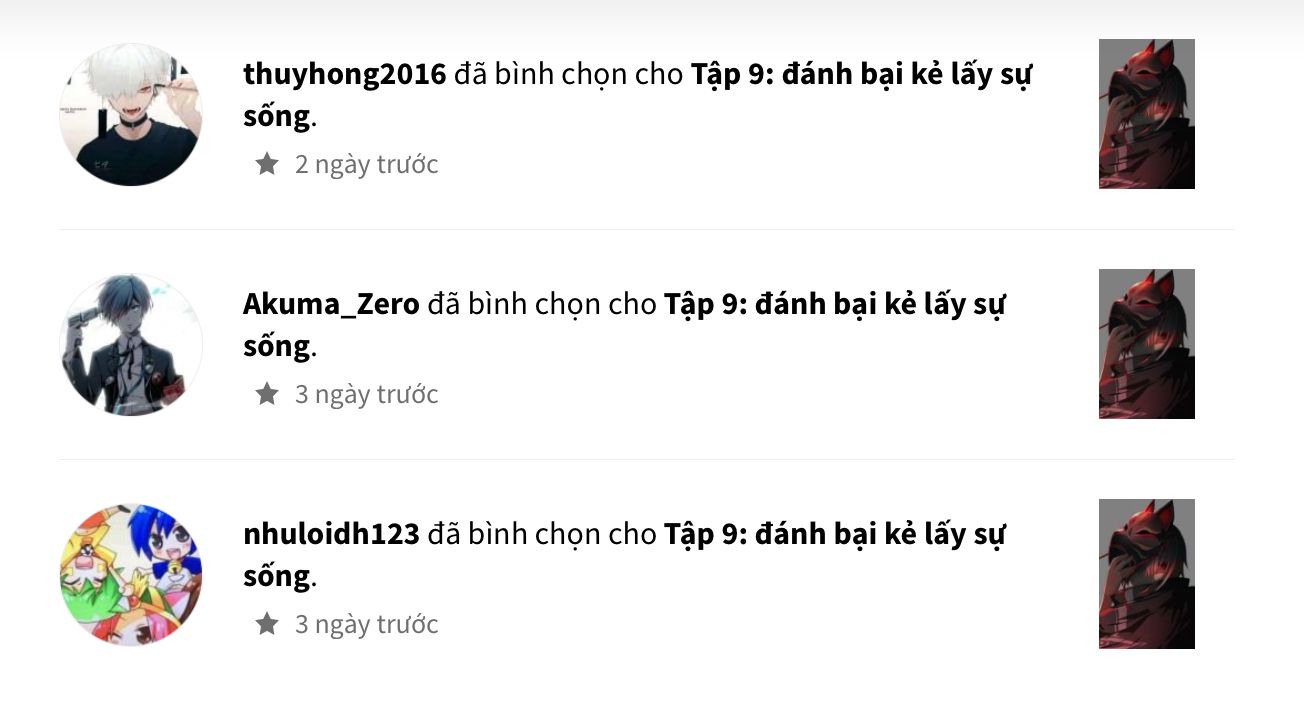
Task: Visit the nhuloidh123 username link
Action: click(331, 535)
